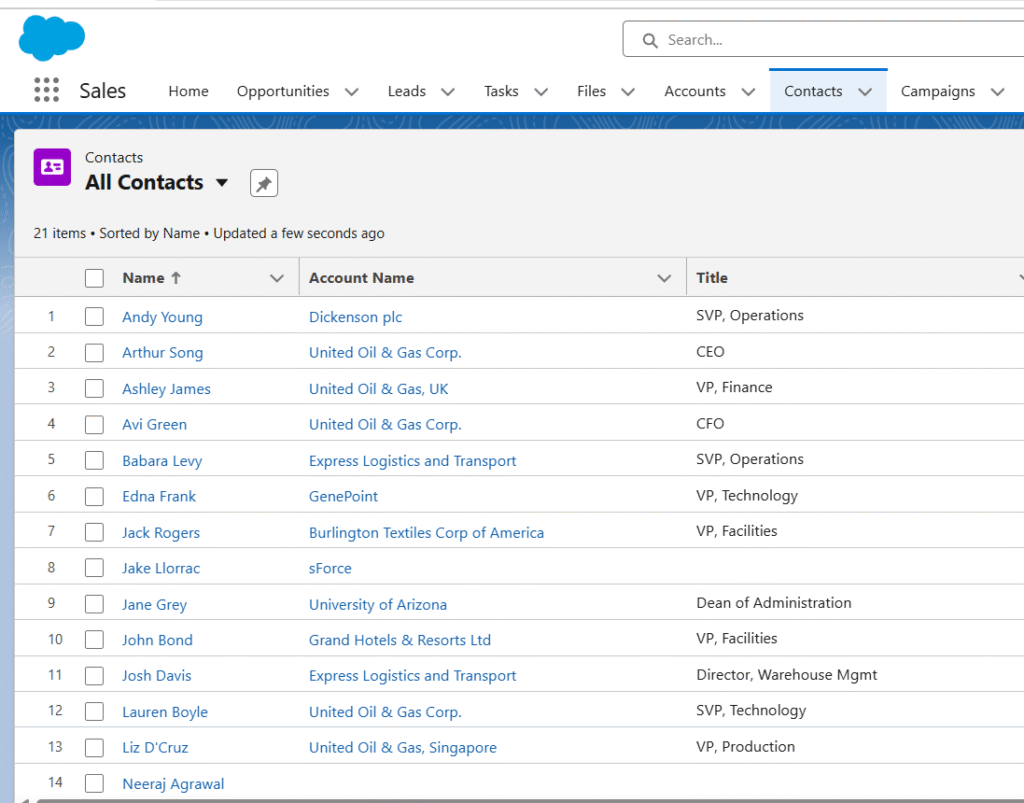1024x803 pixels.
Task: Open Jake Llorrac's contact record
Action: (x=161, y=569)
